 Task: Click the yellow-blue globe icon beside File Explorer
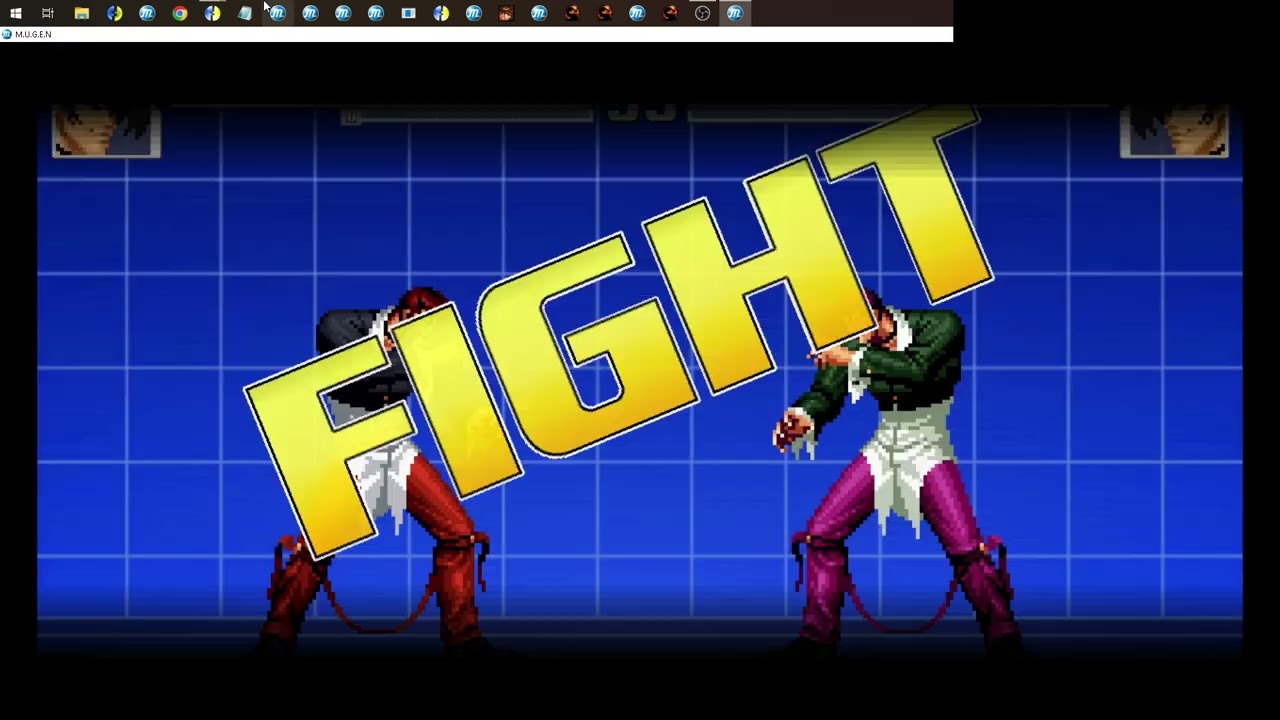pyautogui.click(x=115, y=13)
